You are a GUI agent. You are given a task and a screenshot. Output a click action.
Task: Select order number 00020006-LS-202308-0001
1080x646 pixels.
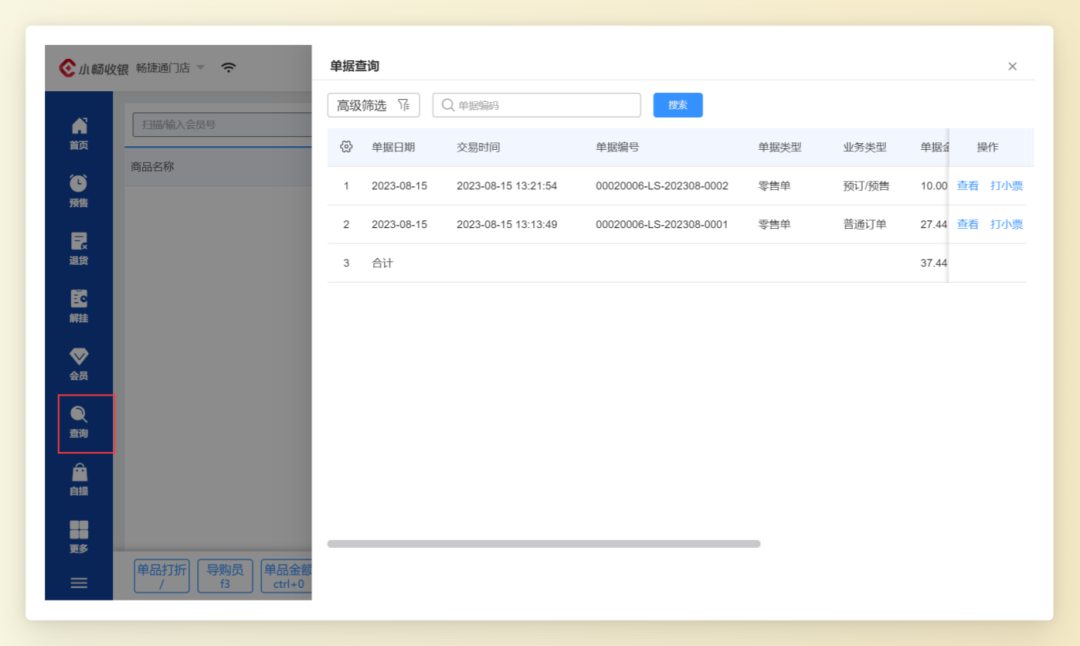point(662,225)
